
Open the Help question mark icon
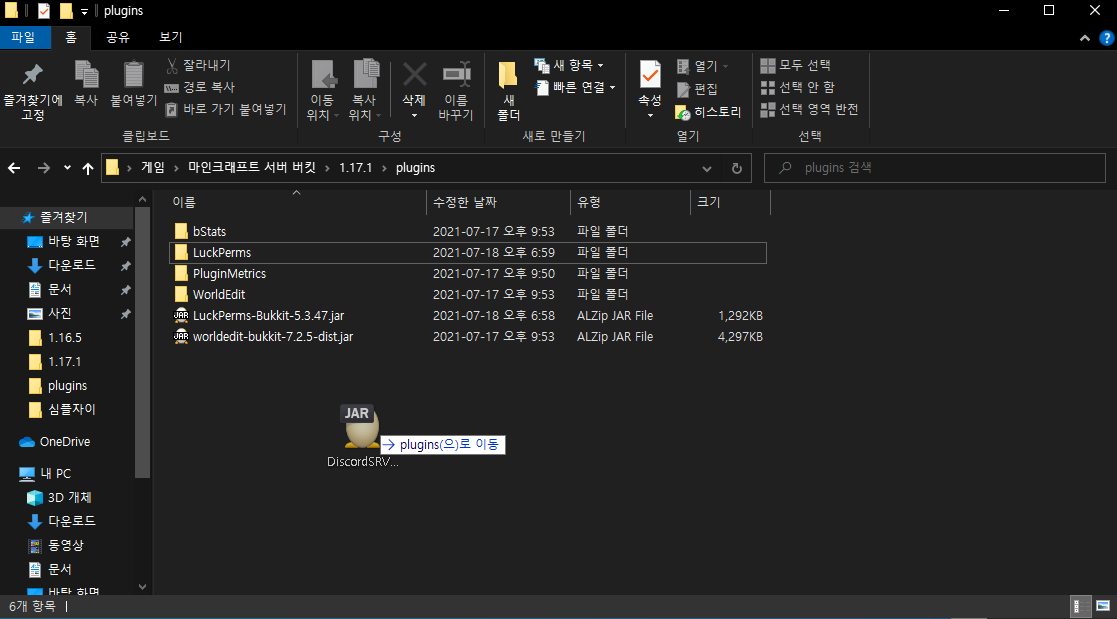[1107, 38]
